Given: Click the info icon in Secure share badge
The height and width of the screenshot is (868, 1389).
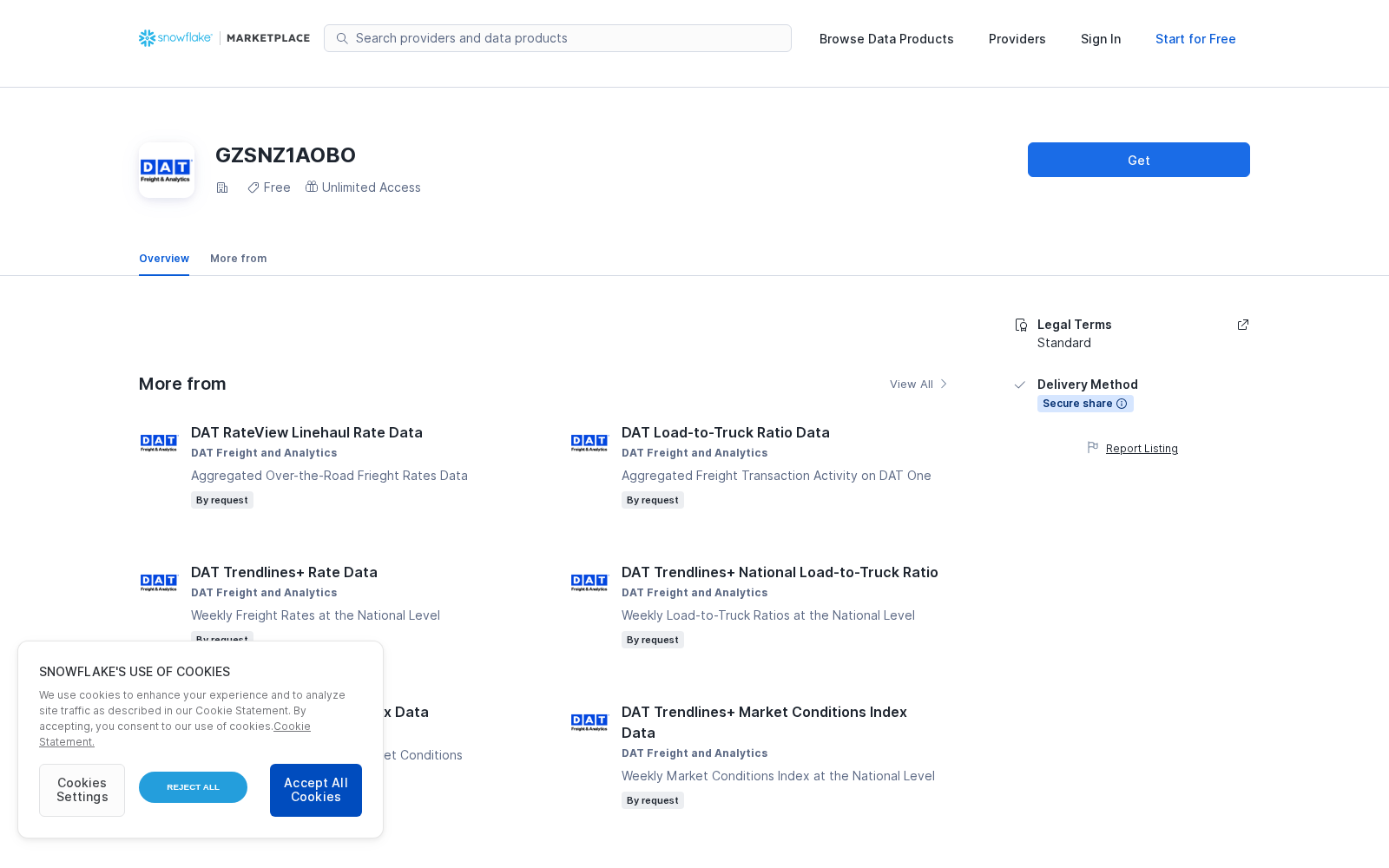Looking at the screenshot, I should tap(1122, 404).
